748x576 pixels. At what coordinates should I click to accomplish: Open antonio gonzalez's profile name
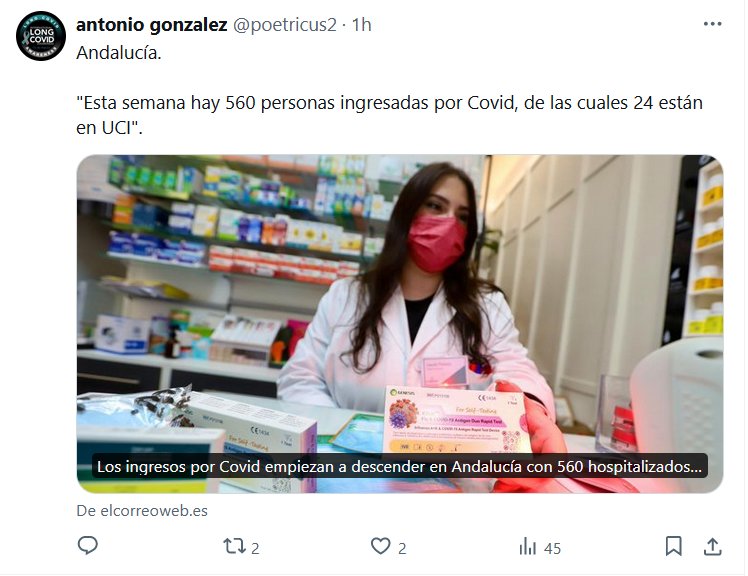pyautogui.click(x=152, y=25)
